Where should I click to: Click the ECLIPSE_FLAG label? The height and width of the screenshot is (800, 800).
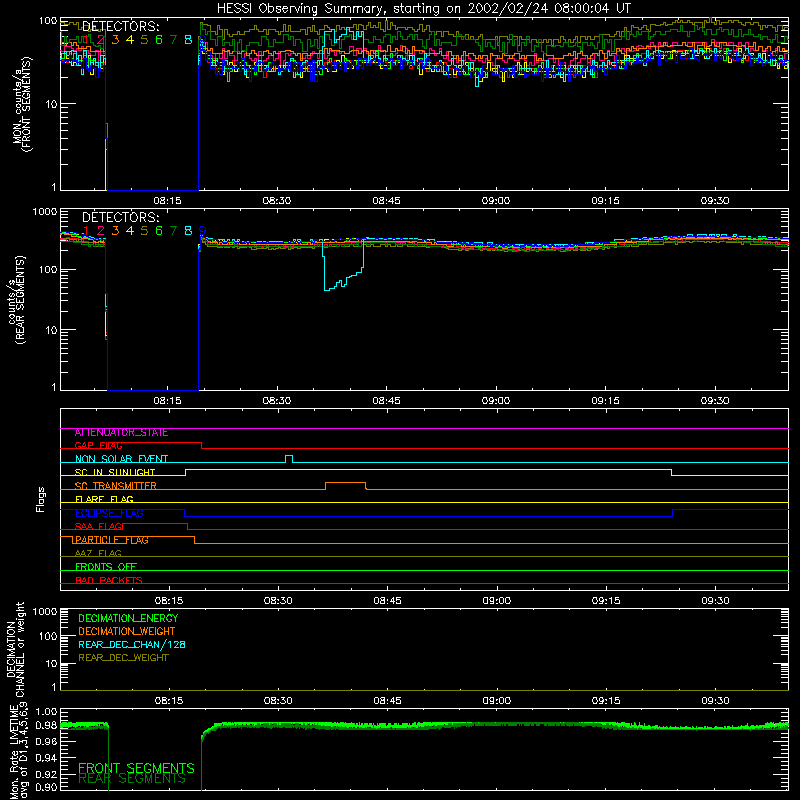(109, 513)
